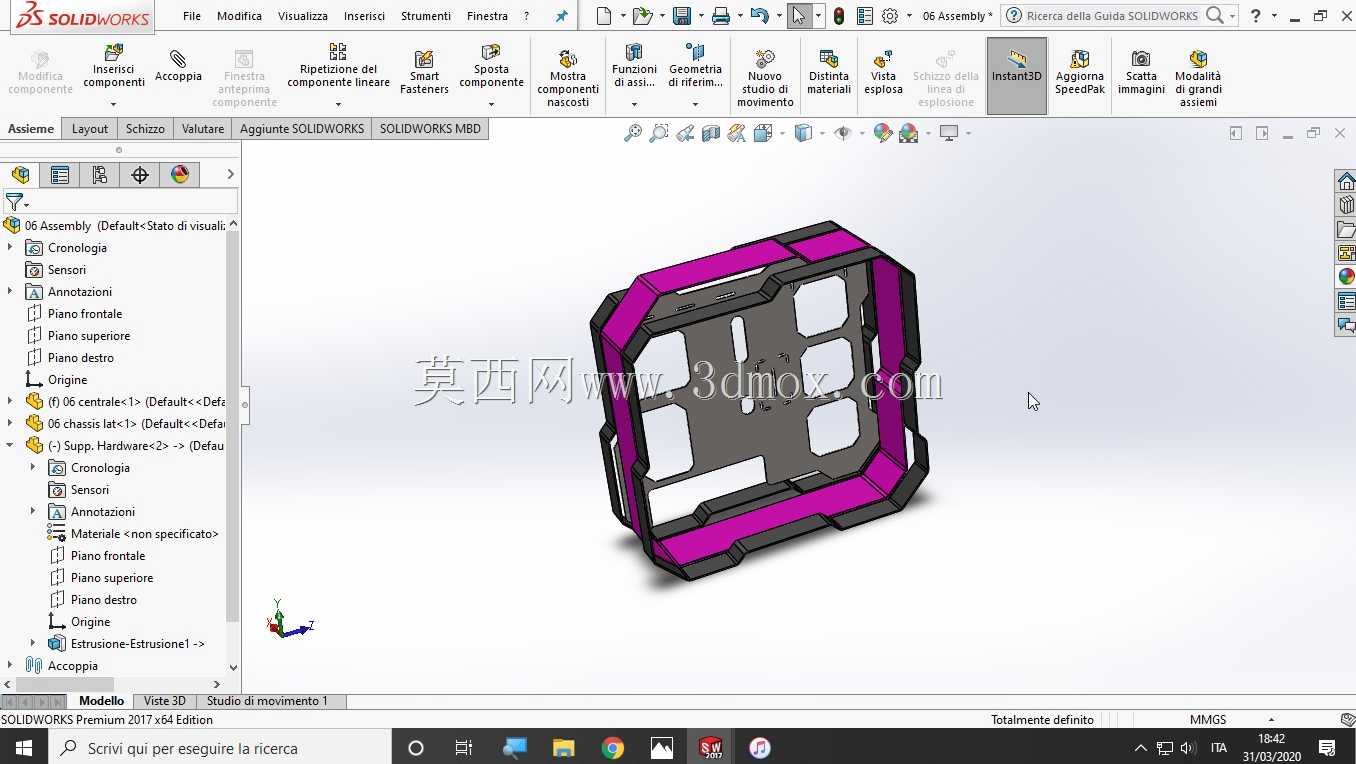This screenshot has width=1356, height=764.
Task: Click apply scene icon in view toolbar
Action: coord(909,133)
